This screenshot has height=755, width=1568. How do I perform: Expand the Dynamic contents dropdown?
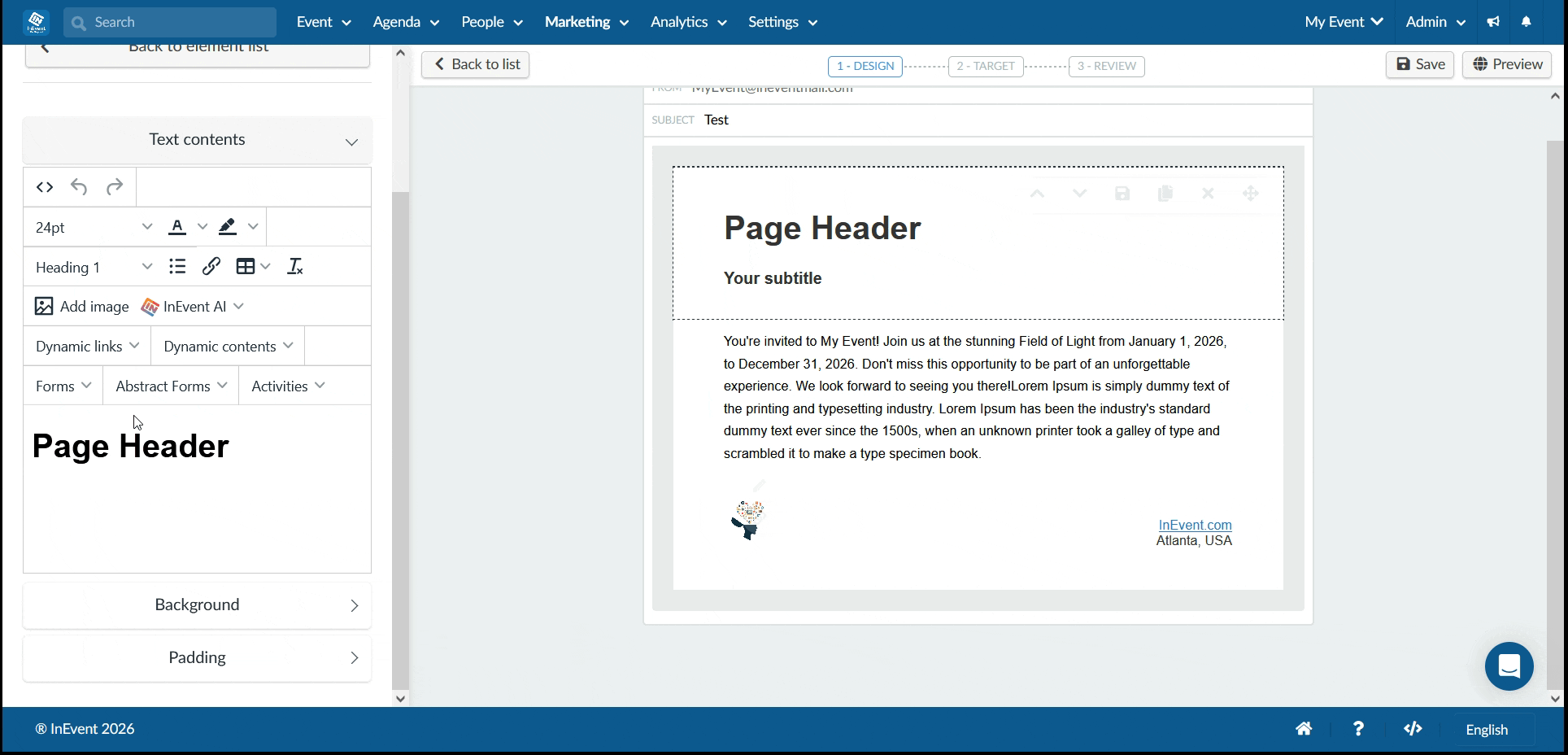pos(228,346)
